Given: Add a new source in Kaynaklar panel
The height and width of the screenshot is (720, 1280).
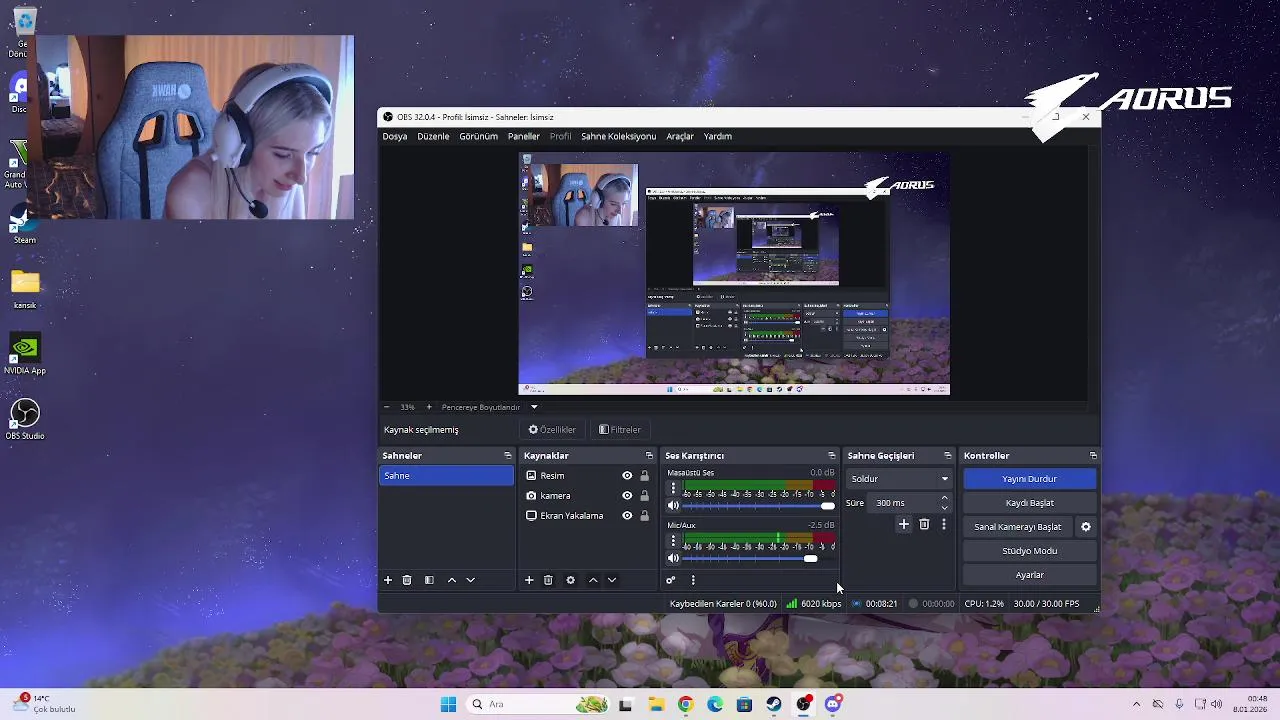Looking at the screenshot, I should (x=529, y=580).
